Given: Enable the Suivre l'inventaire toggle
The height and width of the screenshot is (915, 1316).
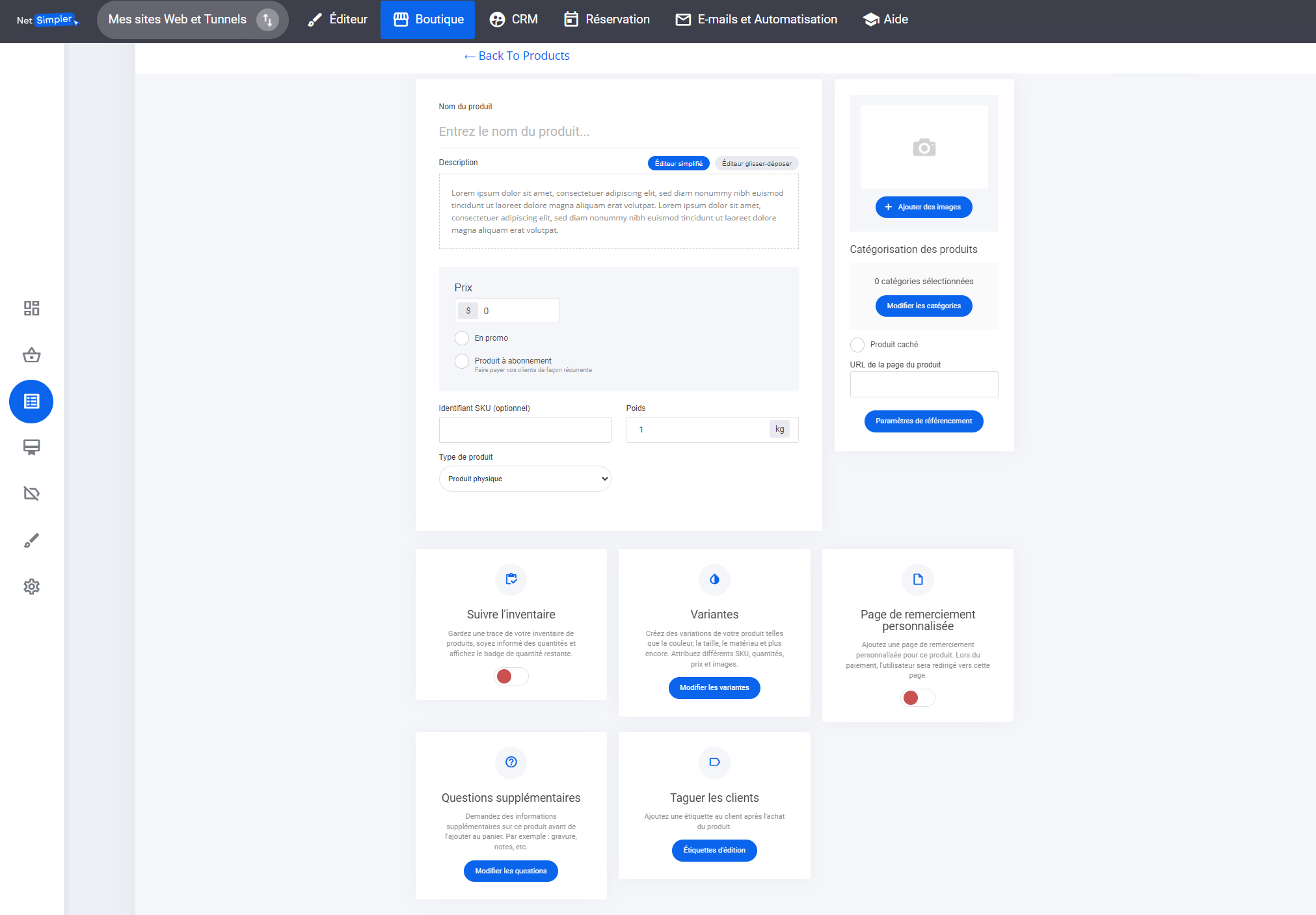Looking at the screenshot, I should click(x=511, y=676).
